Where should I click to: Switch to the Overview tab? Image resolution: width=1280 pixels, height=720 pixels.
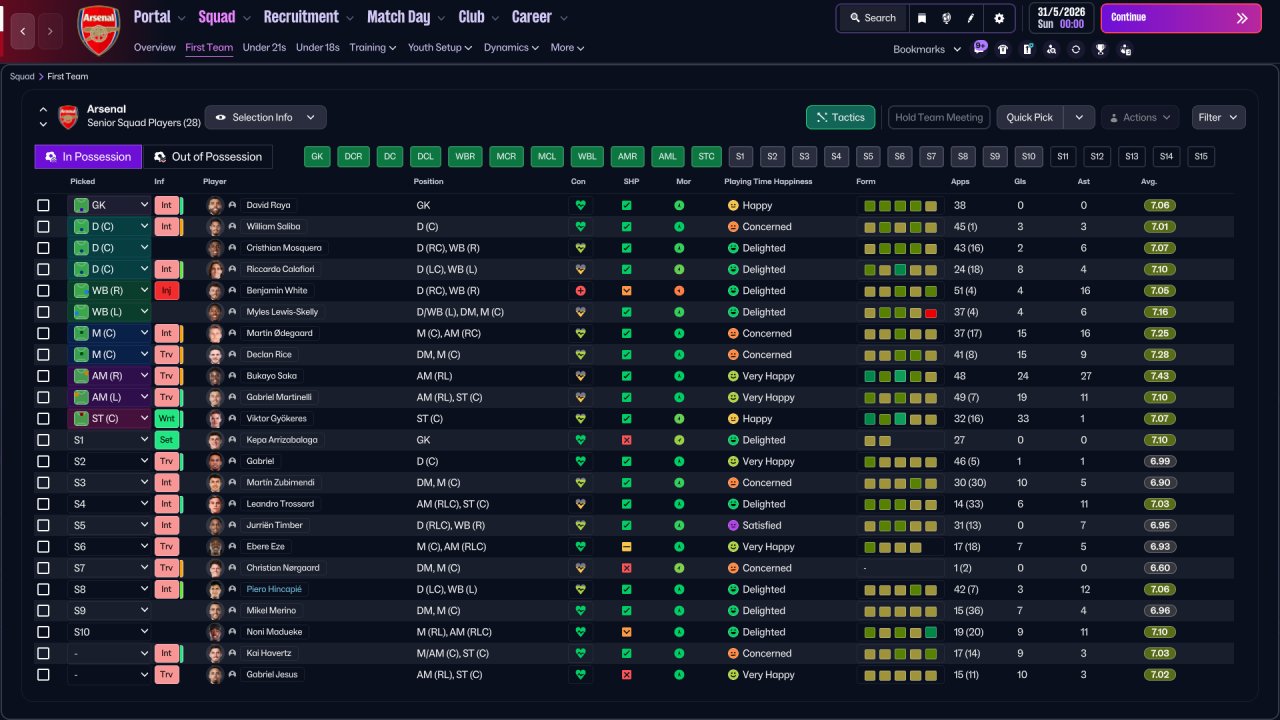(x=154, y=47)
